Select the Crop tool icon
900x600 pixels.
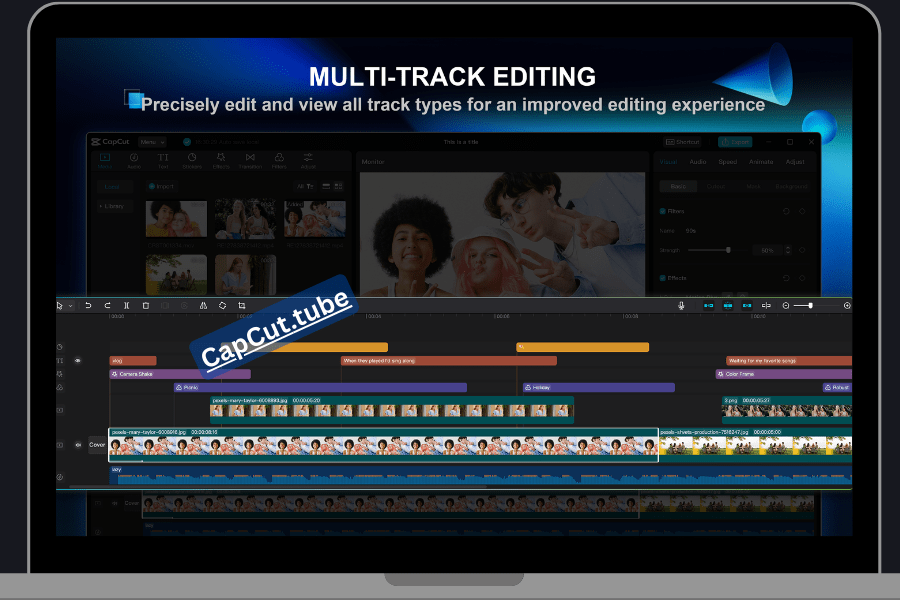point(242,306)
